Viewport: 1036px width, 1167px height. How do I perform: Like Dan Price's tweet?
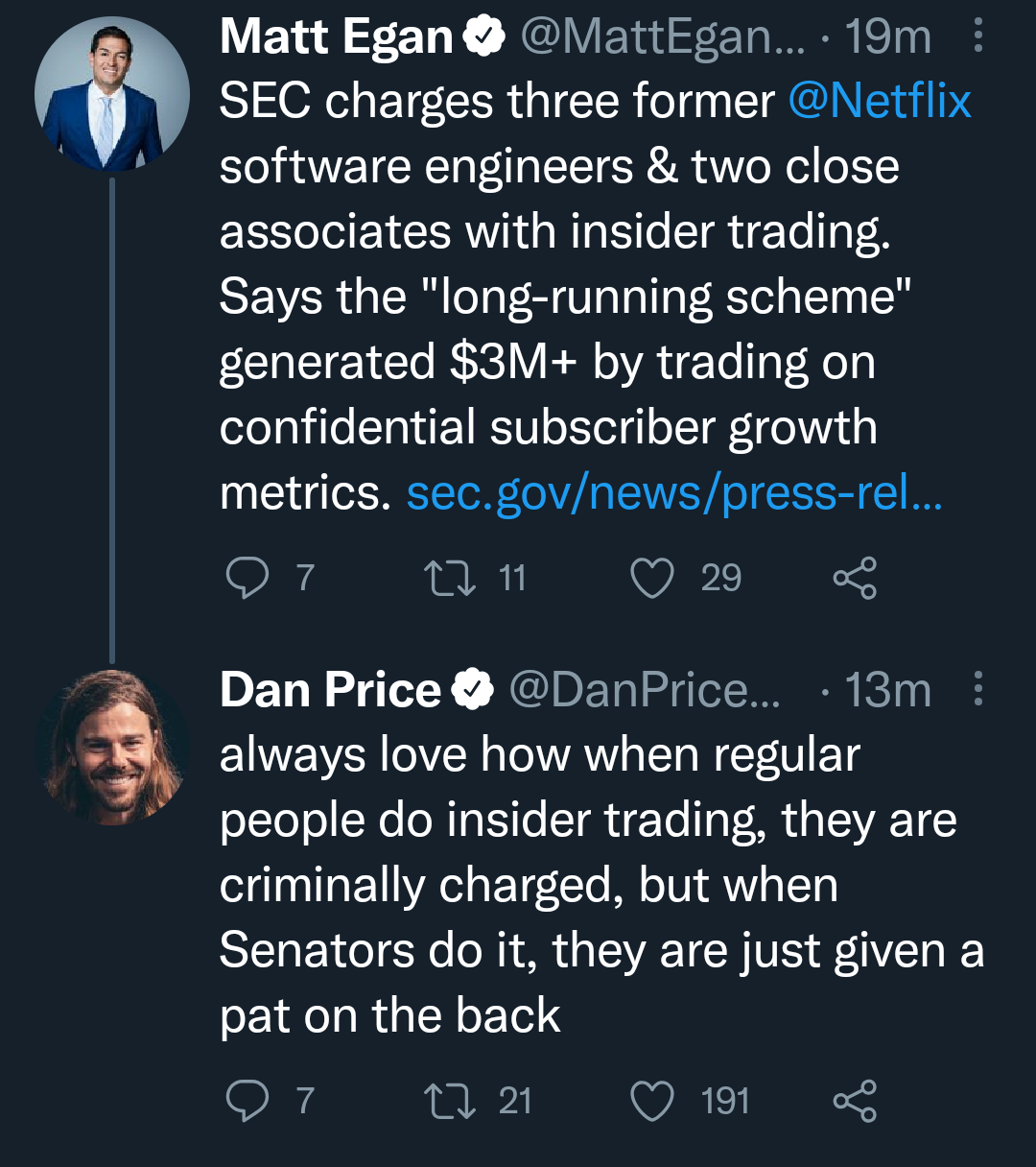652,1101
